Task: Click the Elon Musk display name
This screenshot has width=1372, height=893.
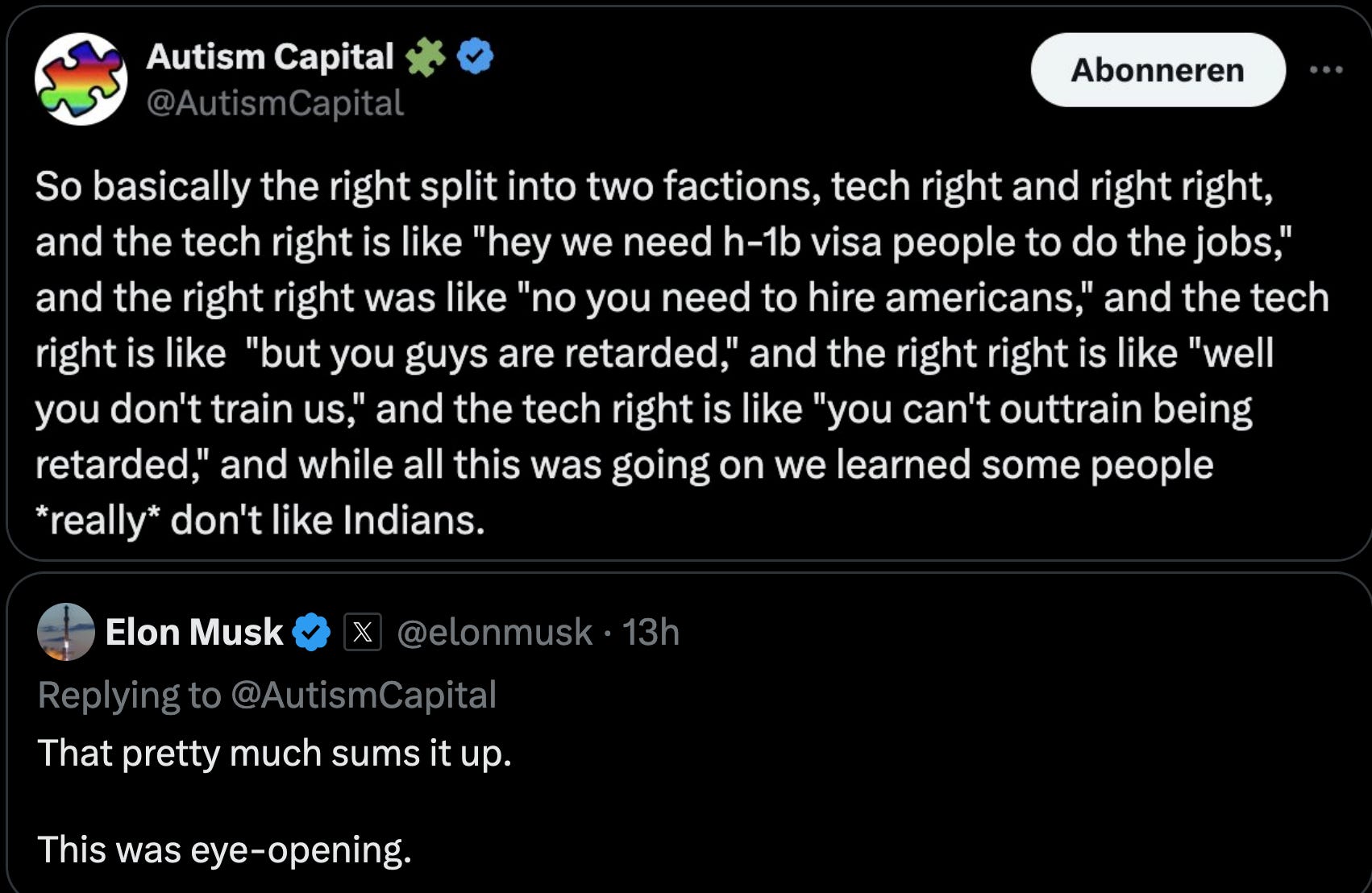Action: click(x=193, y=632)
